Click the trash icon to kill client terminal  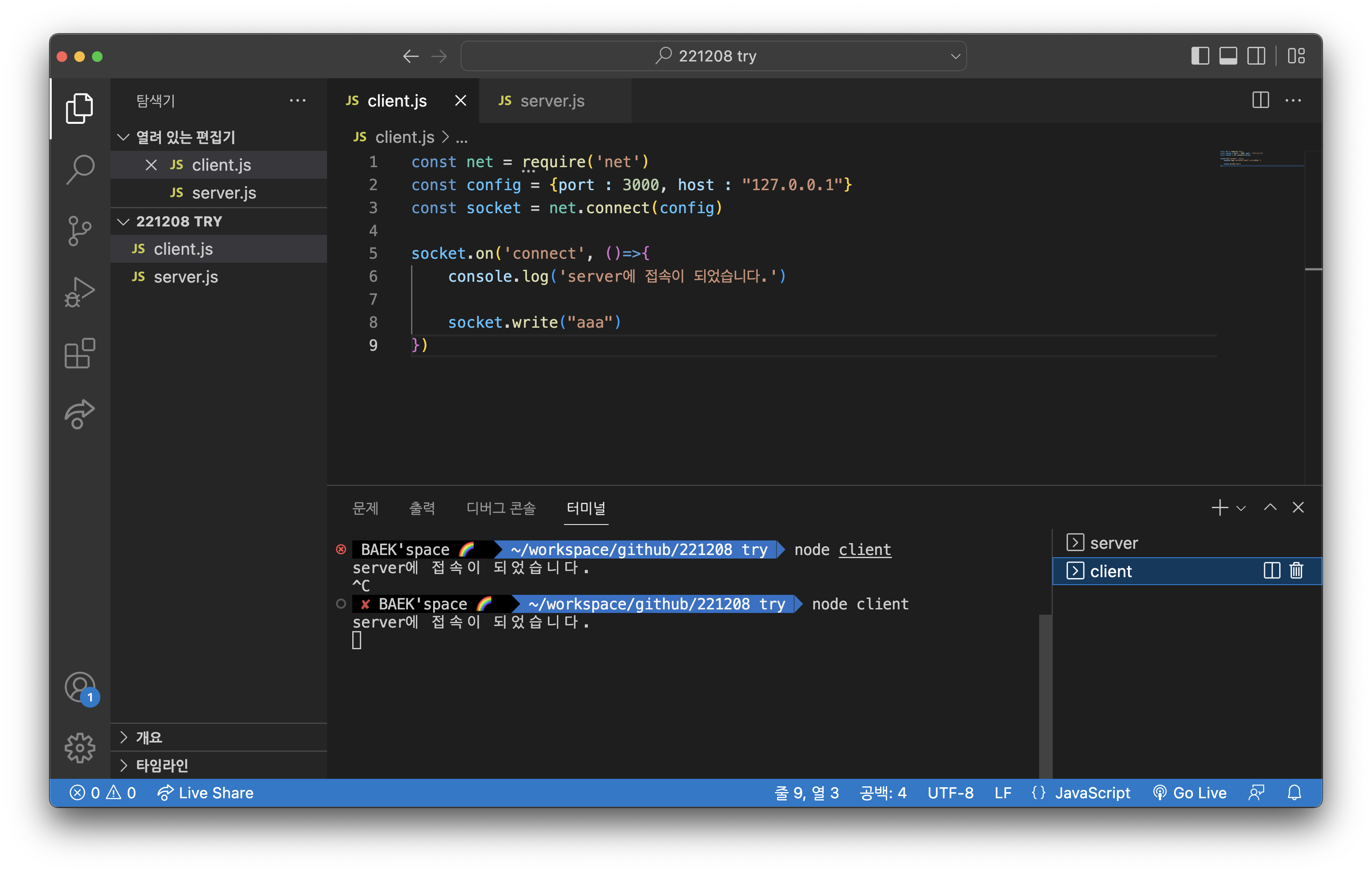[x=1296, y=571]
